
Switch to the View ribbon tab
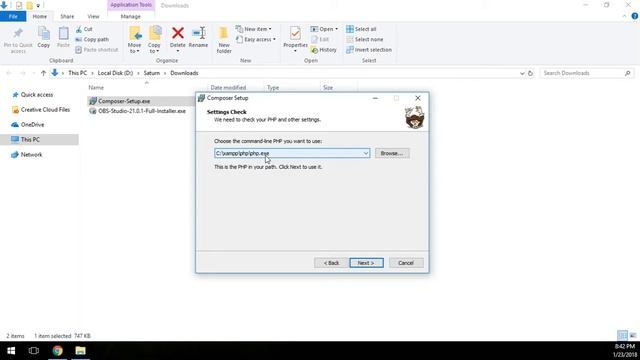tap(93, 16)
